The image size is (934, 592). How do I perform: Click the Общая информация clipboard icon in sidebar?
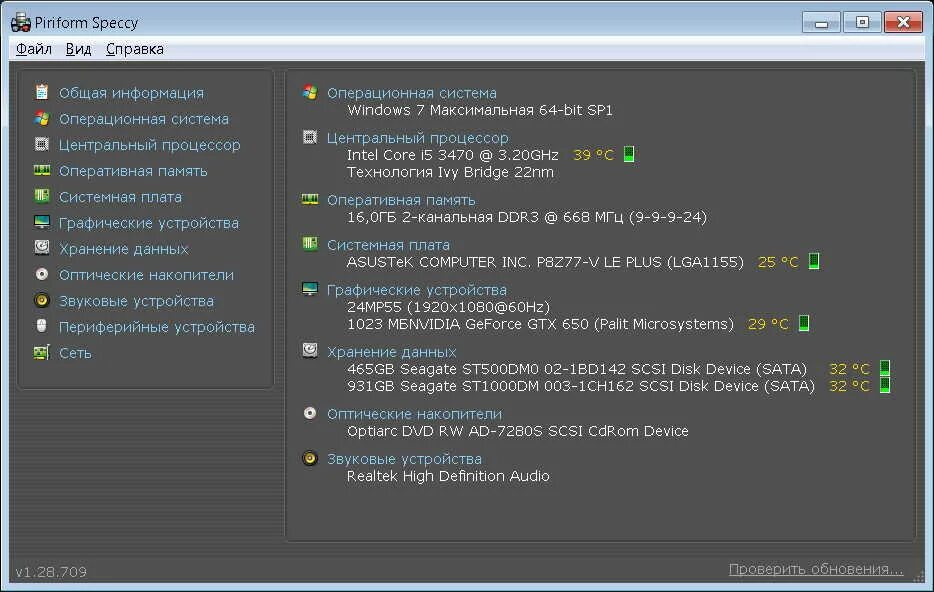coord(42,92)
